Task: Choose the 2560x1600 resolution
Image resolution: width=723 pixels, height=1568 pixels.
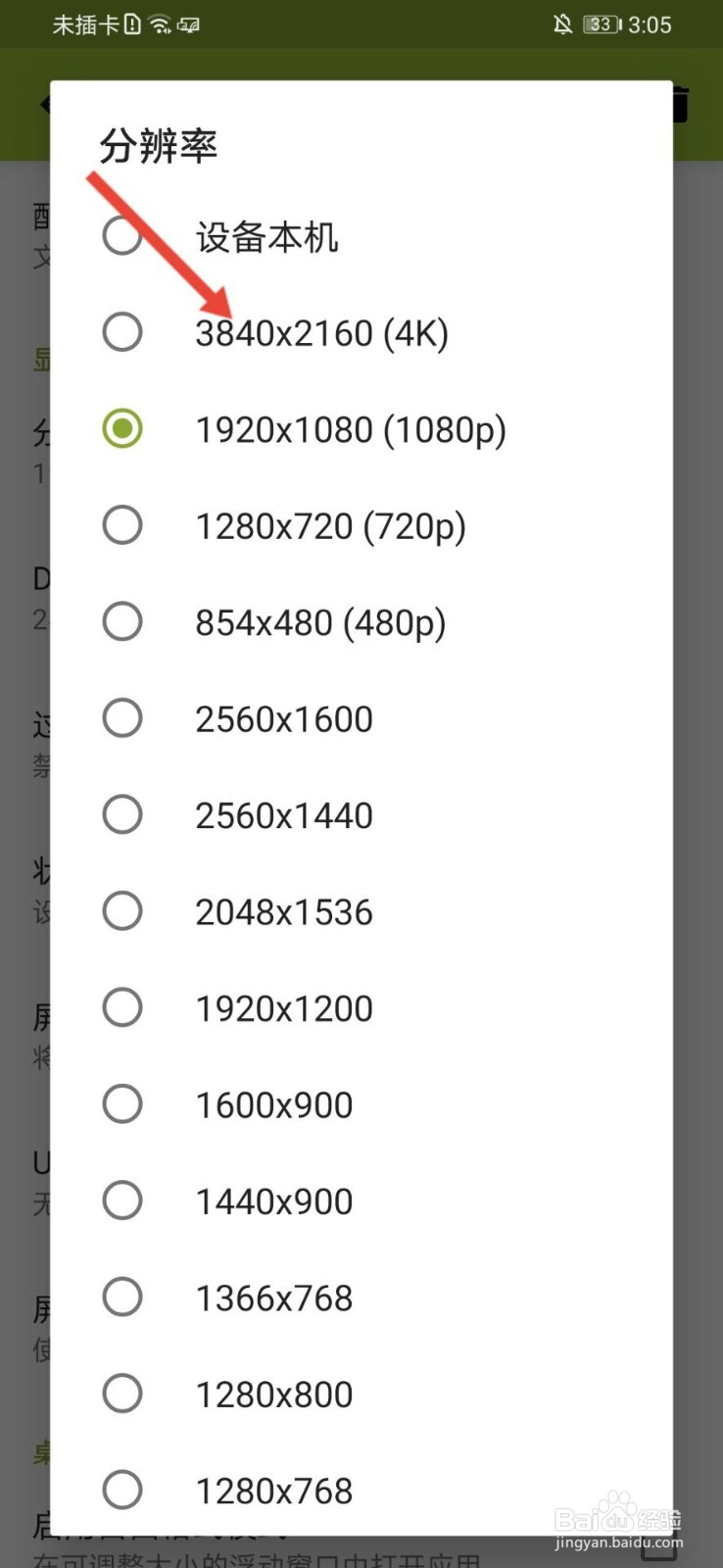Action: coord(361,718)
